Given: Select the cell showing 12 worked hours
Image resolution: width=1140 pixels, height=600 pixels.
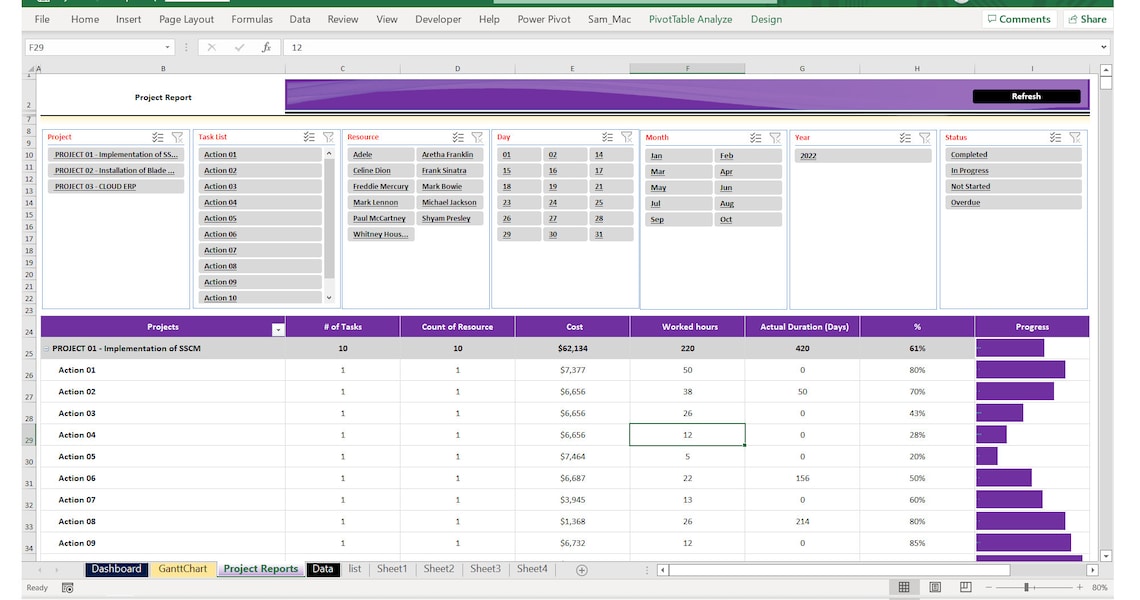Looking at the screenshot, I should point(687,434).
